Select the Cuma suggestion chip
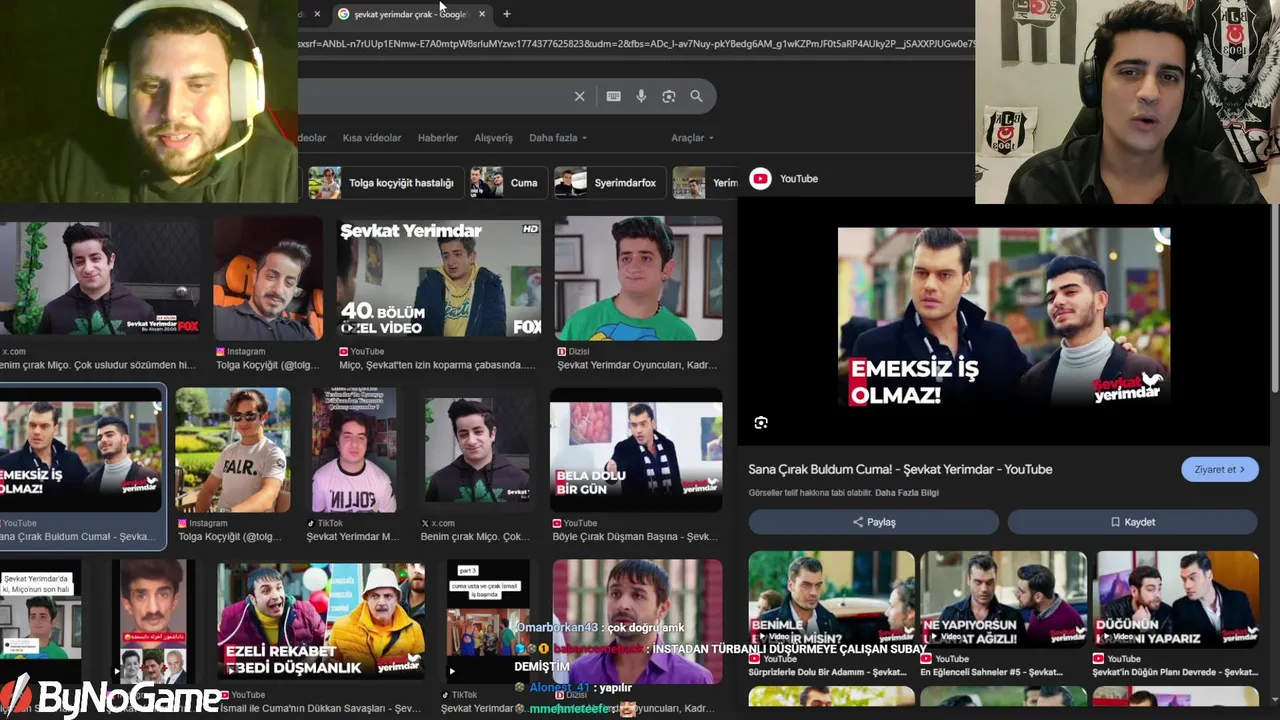Screen dimensions: 1280x720 [508, 183]
